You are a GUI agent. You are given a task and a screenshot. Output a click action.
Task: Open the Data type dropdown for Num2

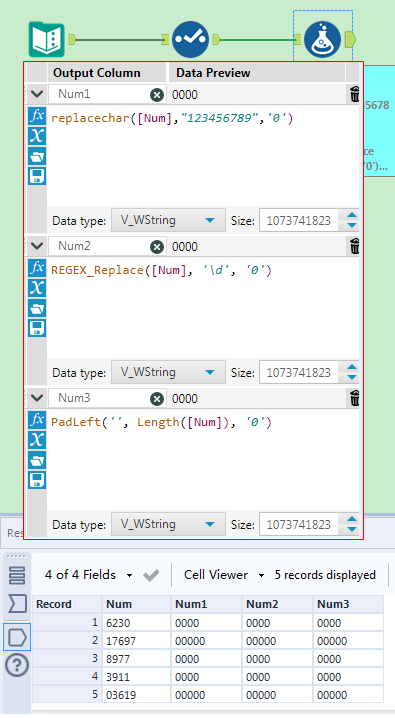pyautogui.click(x=168, y=372)
